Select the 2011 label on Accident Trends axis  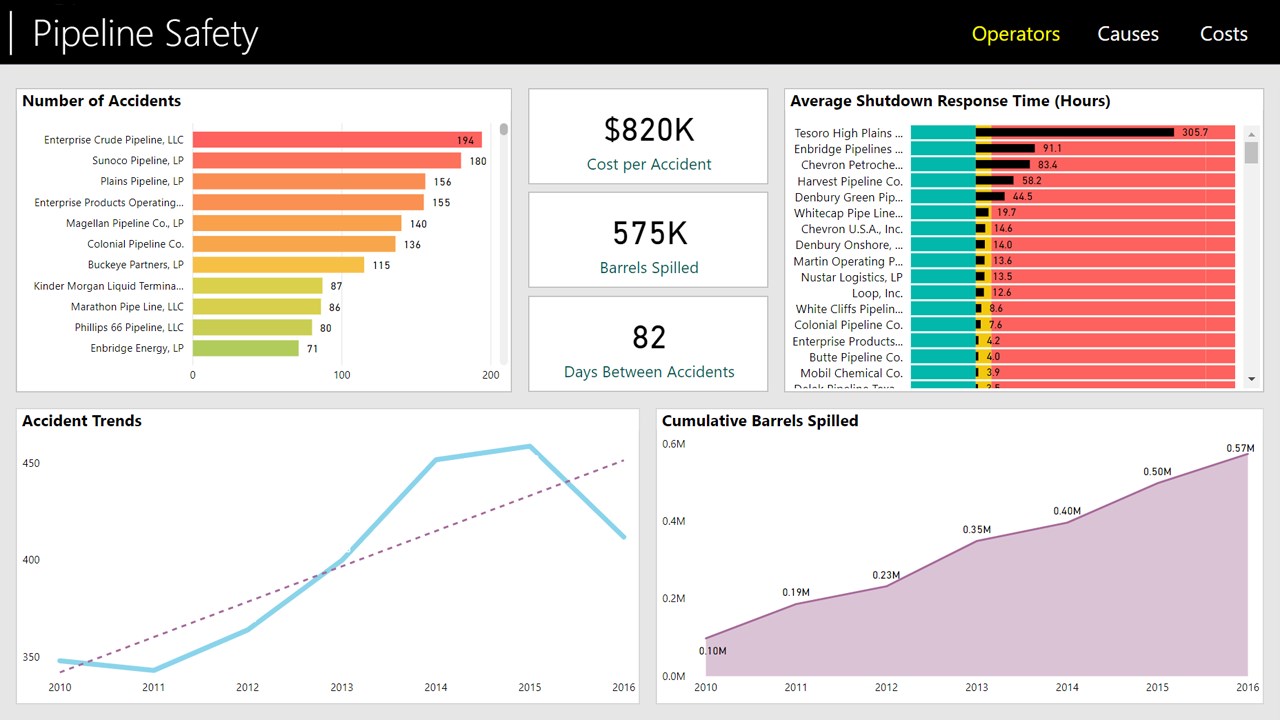[x=153, y=688]
